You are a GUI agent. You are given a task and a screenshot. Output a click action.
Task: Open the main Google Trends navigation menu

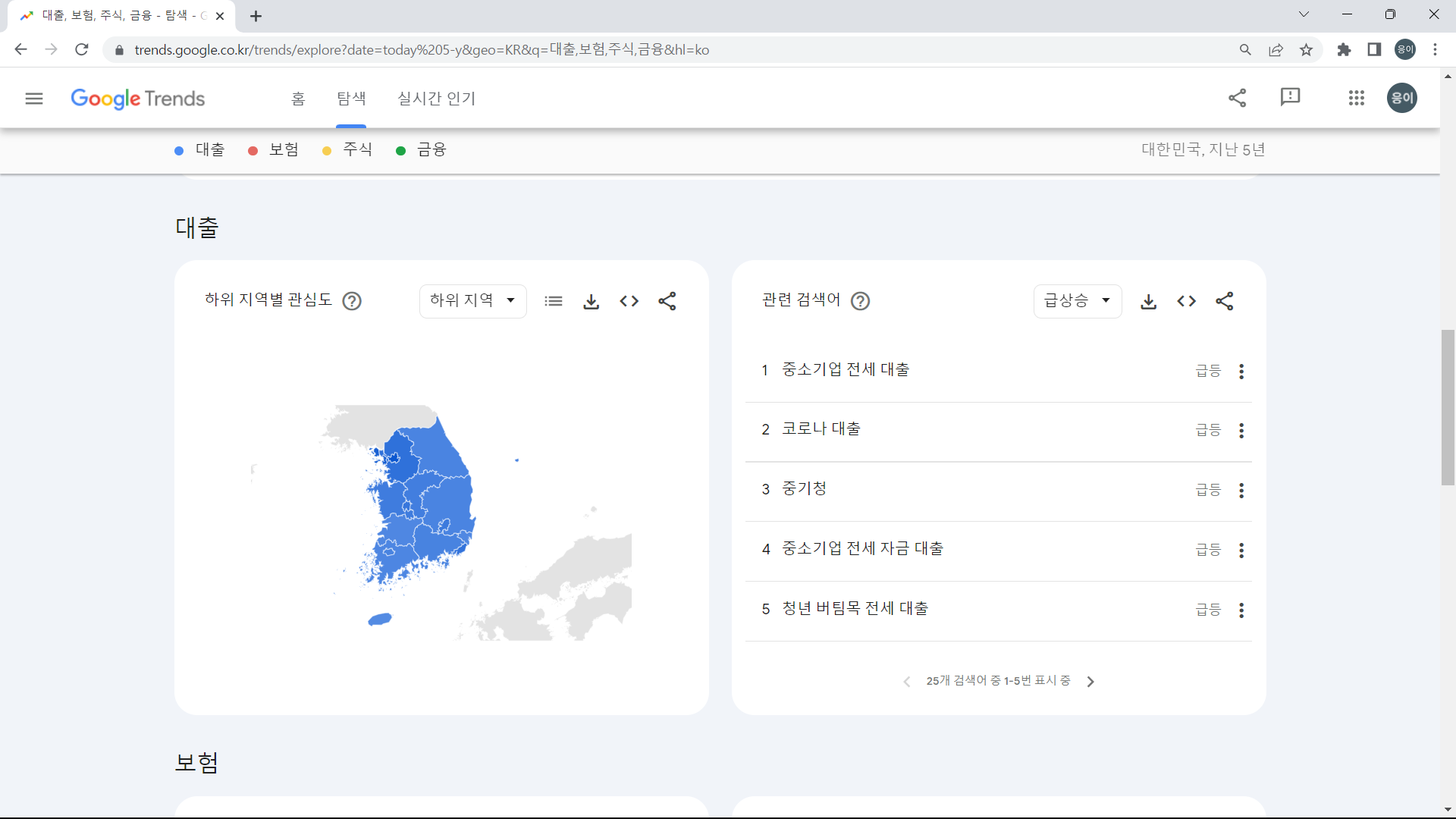point(34,98)
